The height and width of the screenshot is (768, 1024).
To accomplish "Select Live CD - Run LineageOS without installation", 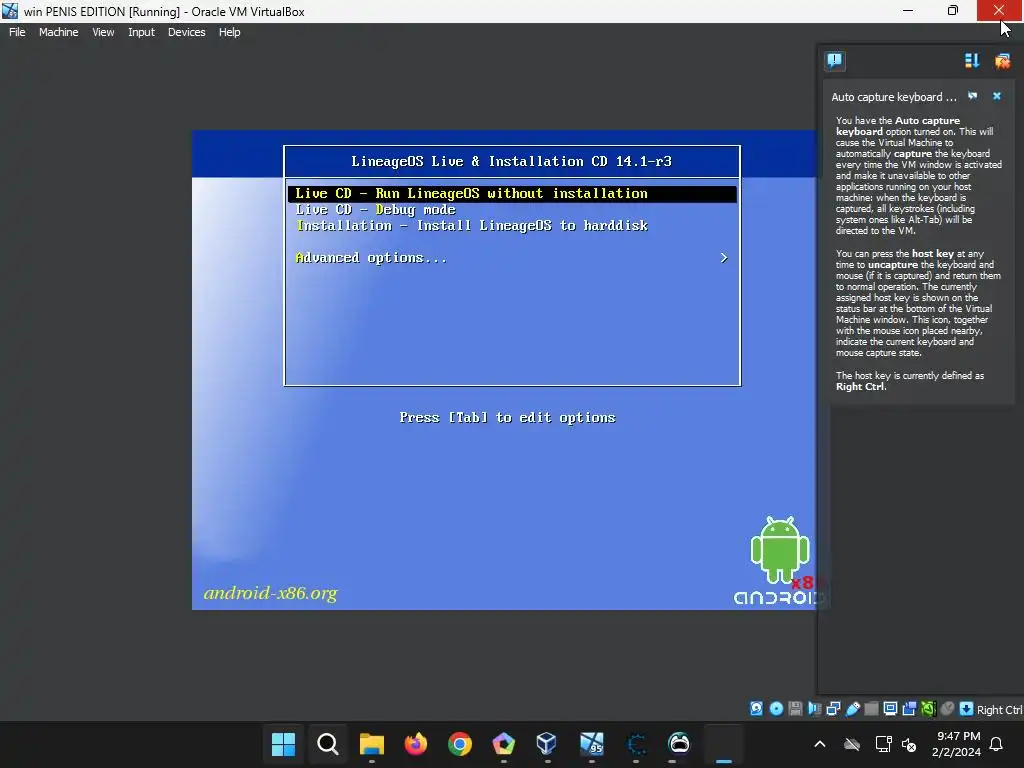I will tap(512, 193).
